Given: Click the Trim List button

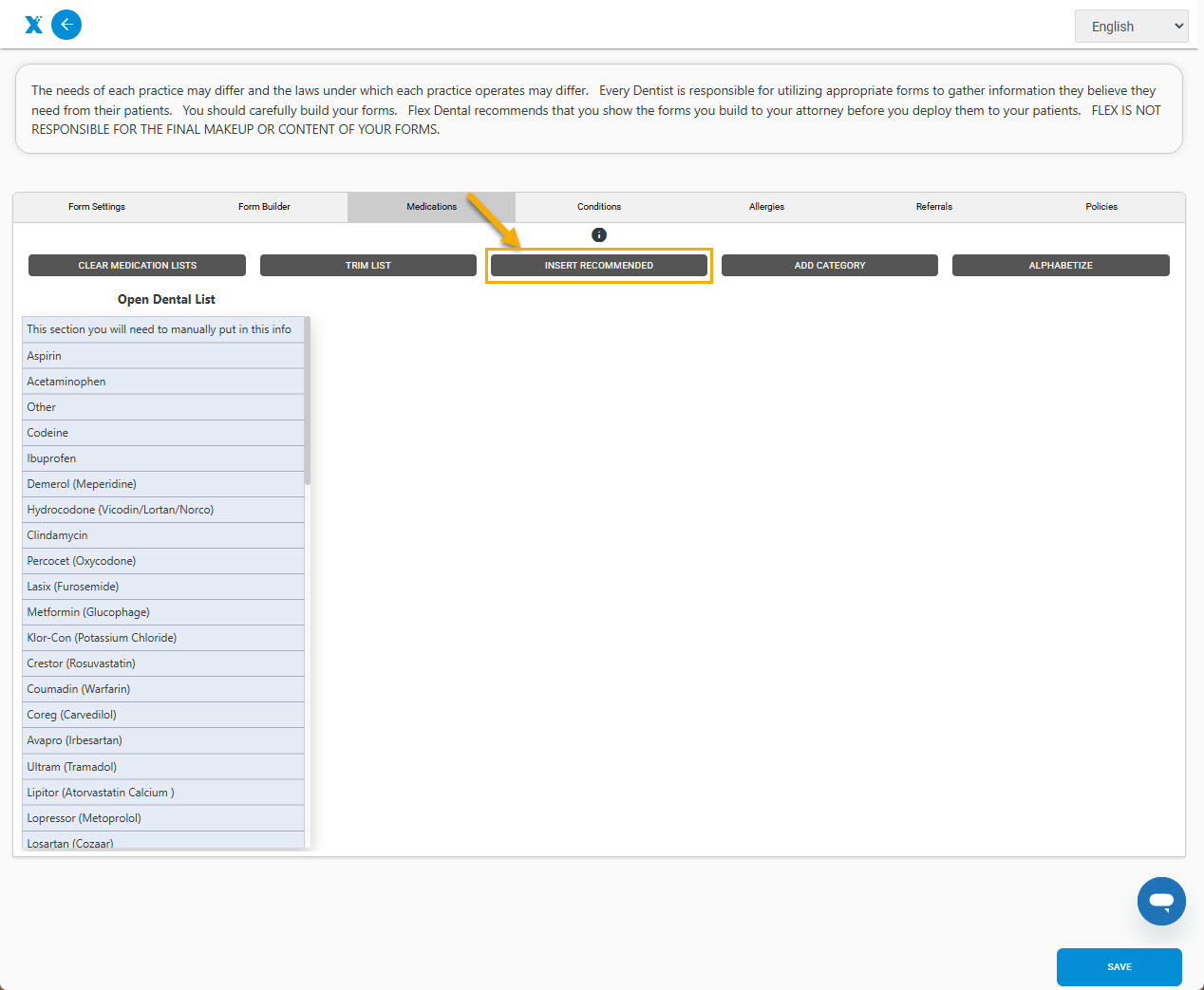Looking at the screenshot, I should point(368,266).
